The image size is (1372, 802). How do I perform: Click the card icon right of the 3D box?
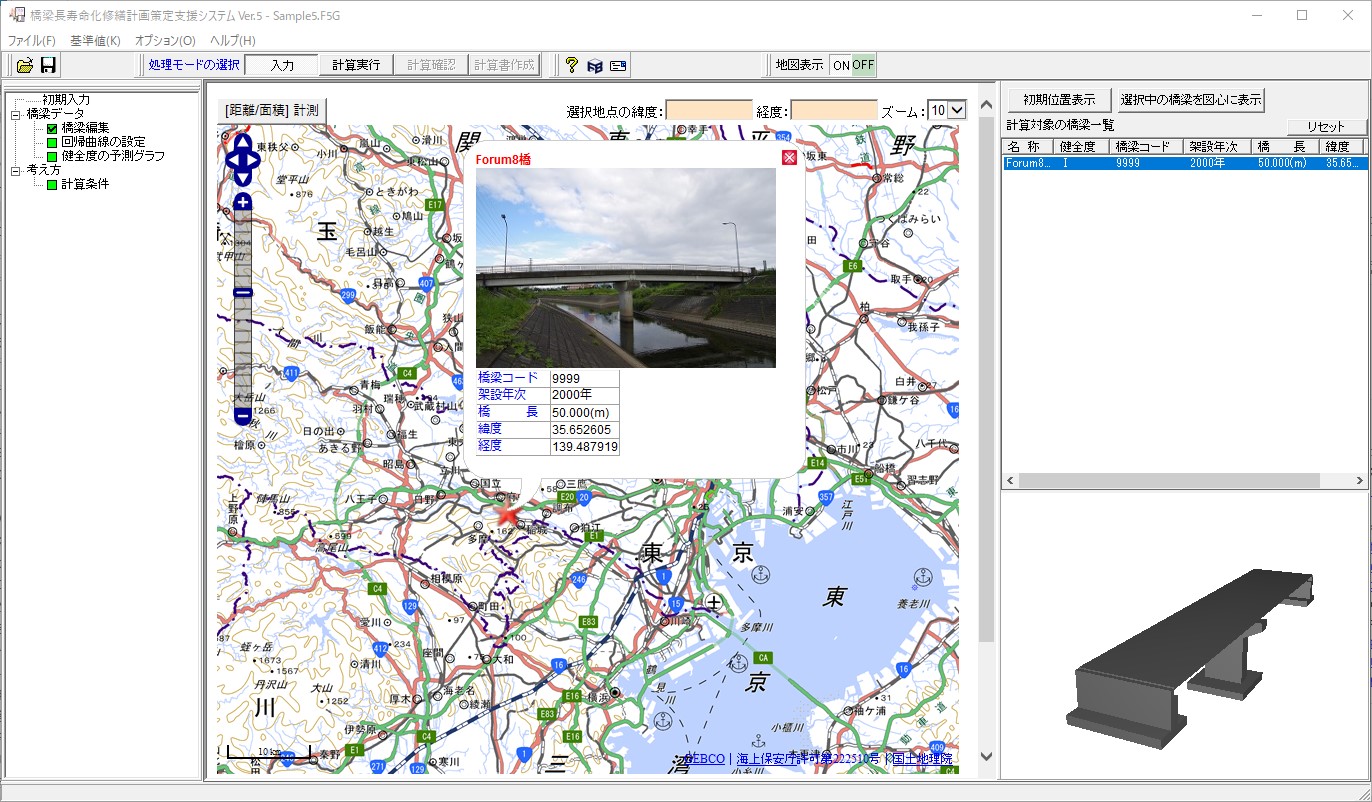click(x=618, y=66)
